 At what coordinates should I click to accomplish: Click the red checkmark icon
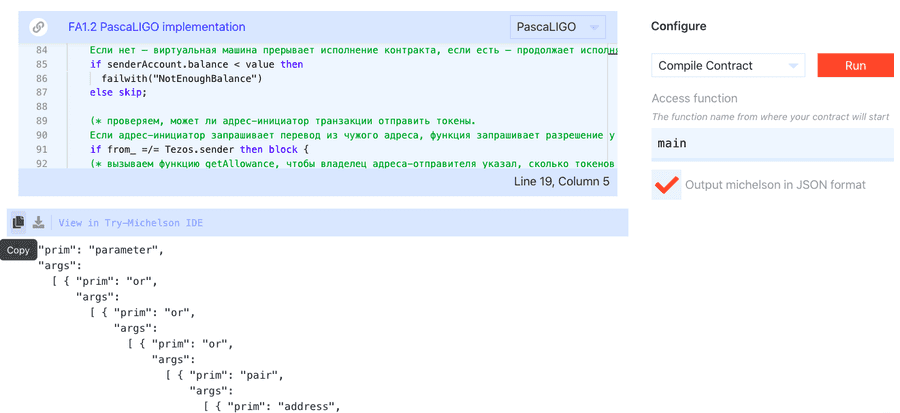point(665,185)
